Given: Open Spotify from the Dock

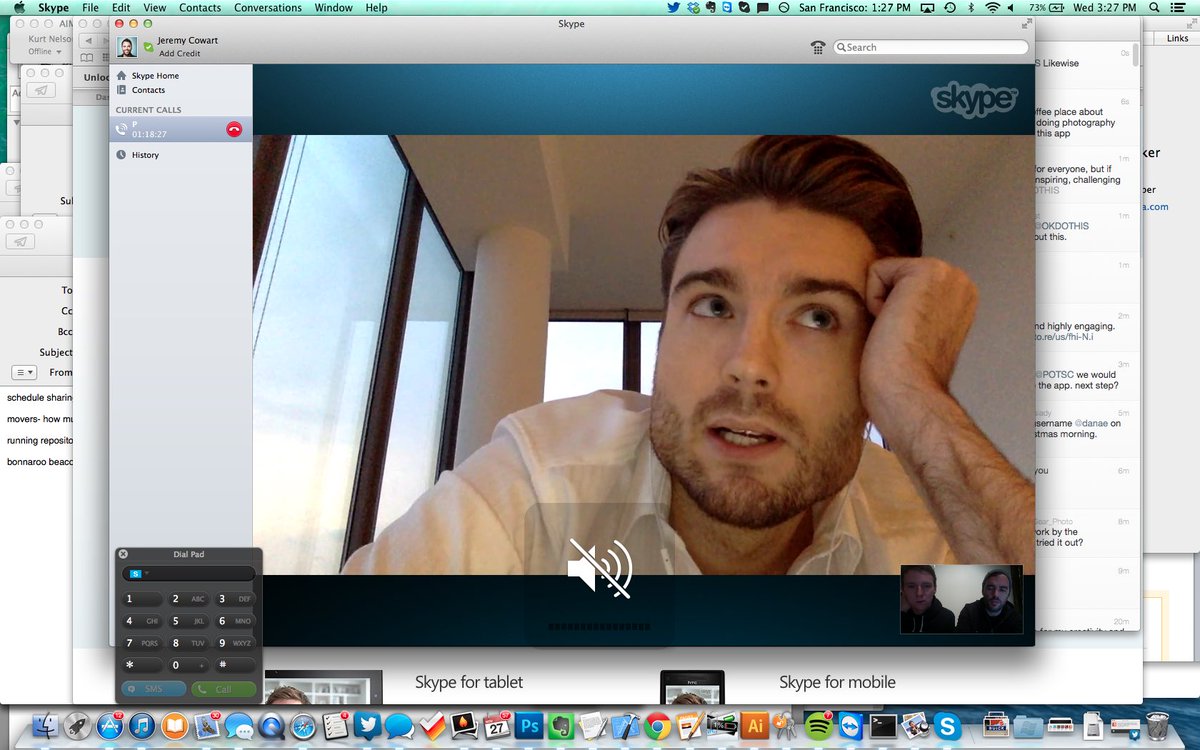Looking at the screenshot, I should coord(819,726).
